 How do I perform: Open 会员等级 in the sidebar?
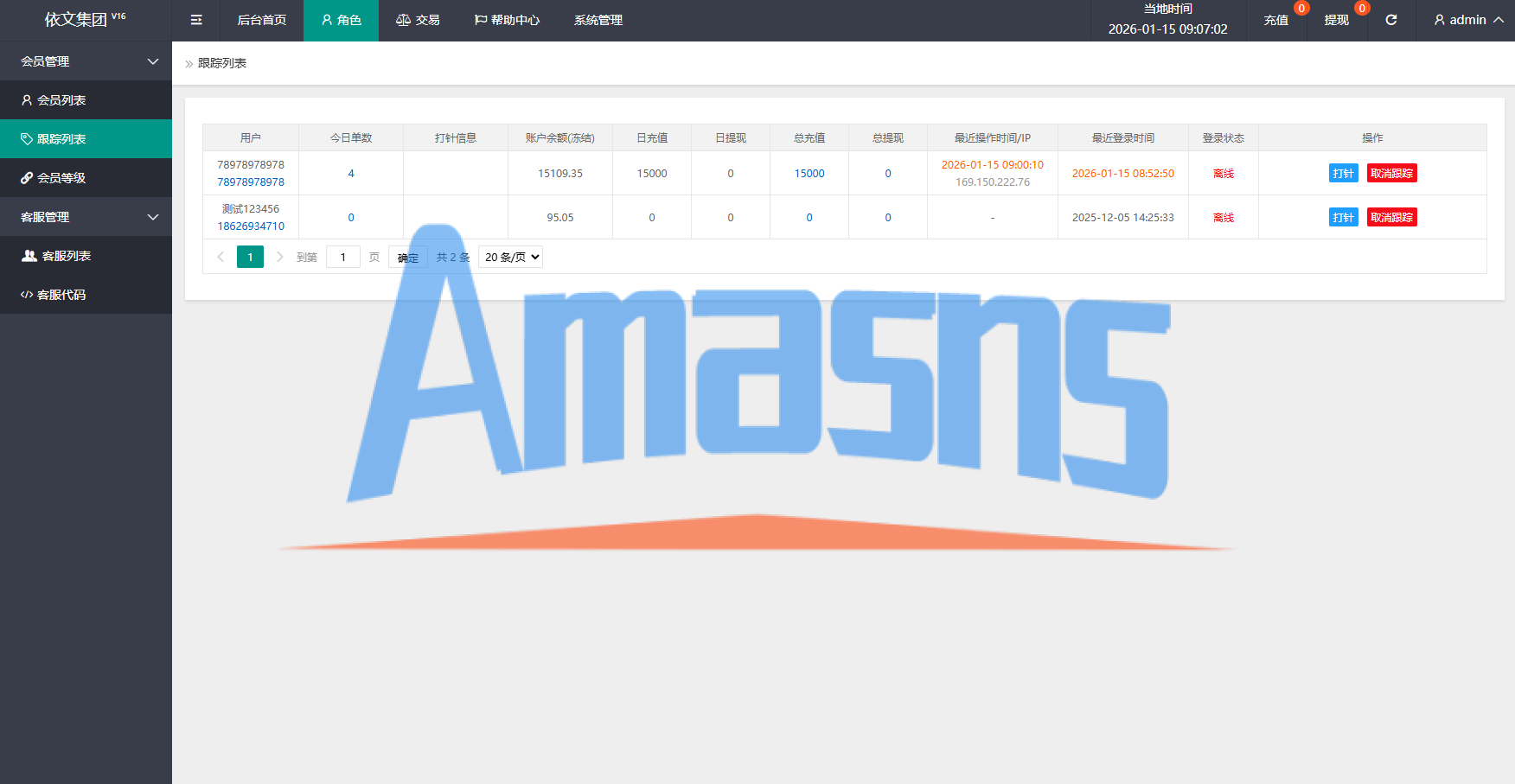pos(86,178)
